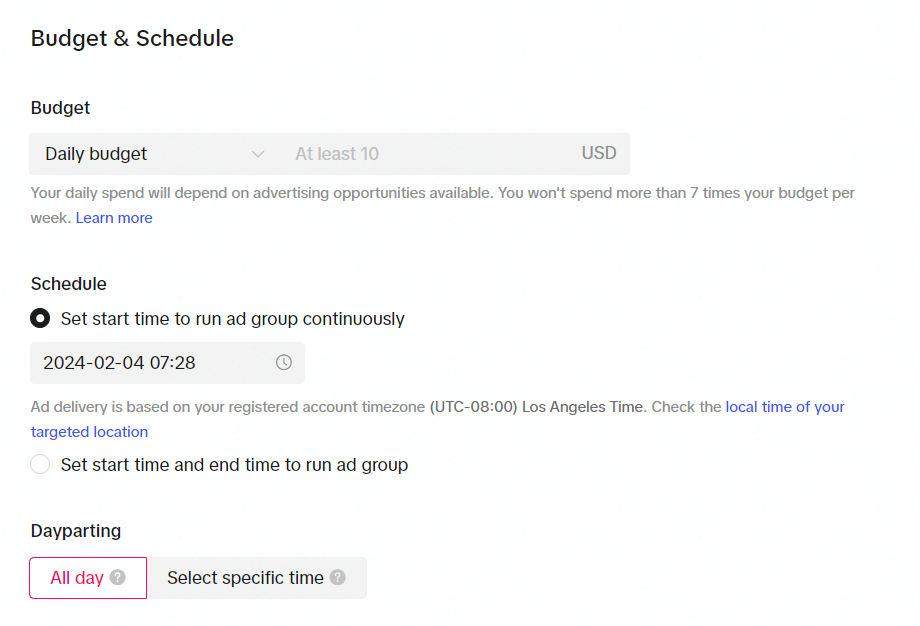The image size is (920, 626).
Task: Click the Schedule section heading
Action: pyautogui.click(x=69, y=284)
